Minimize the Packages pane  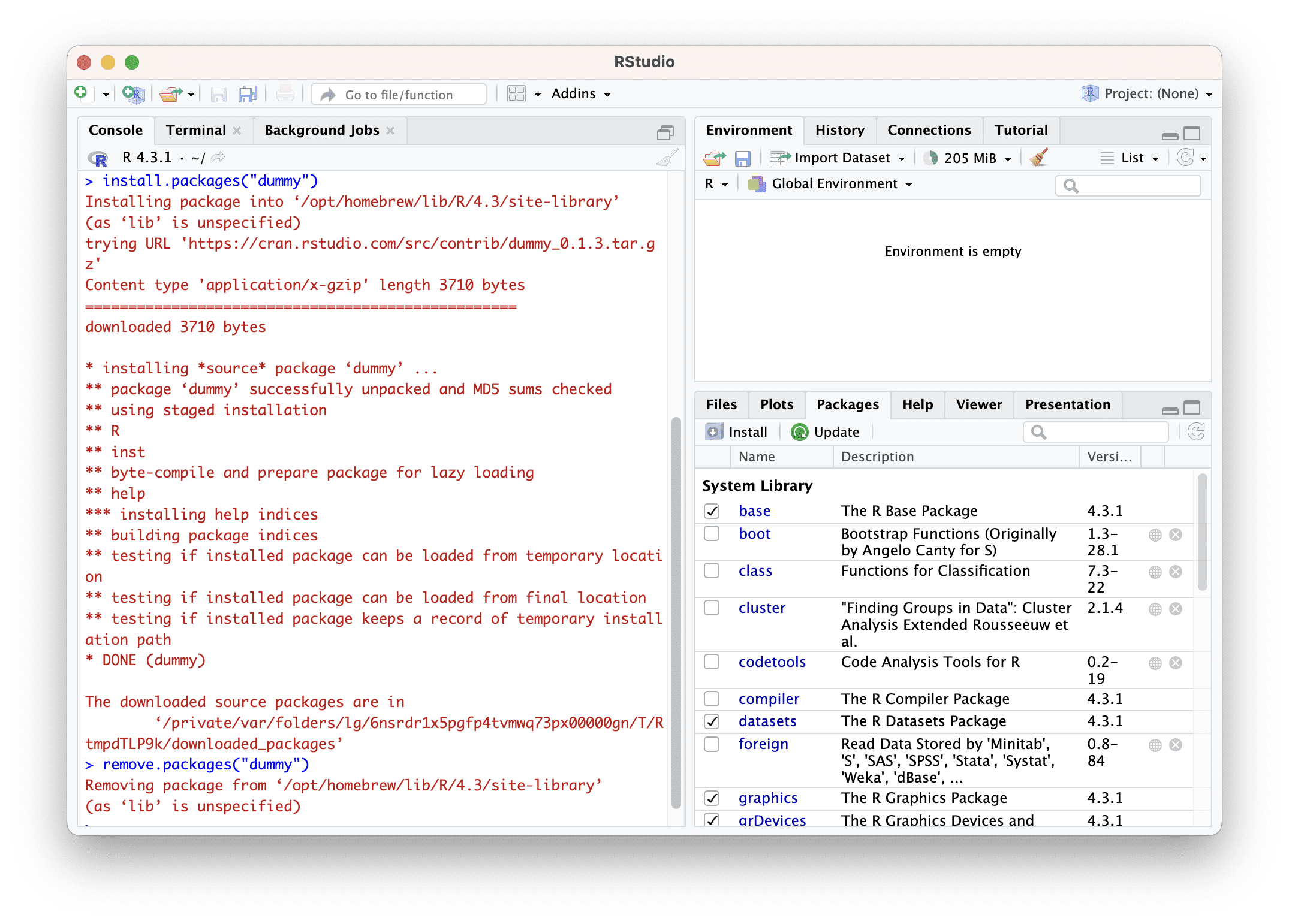1170,410
